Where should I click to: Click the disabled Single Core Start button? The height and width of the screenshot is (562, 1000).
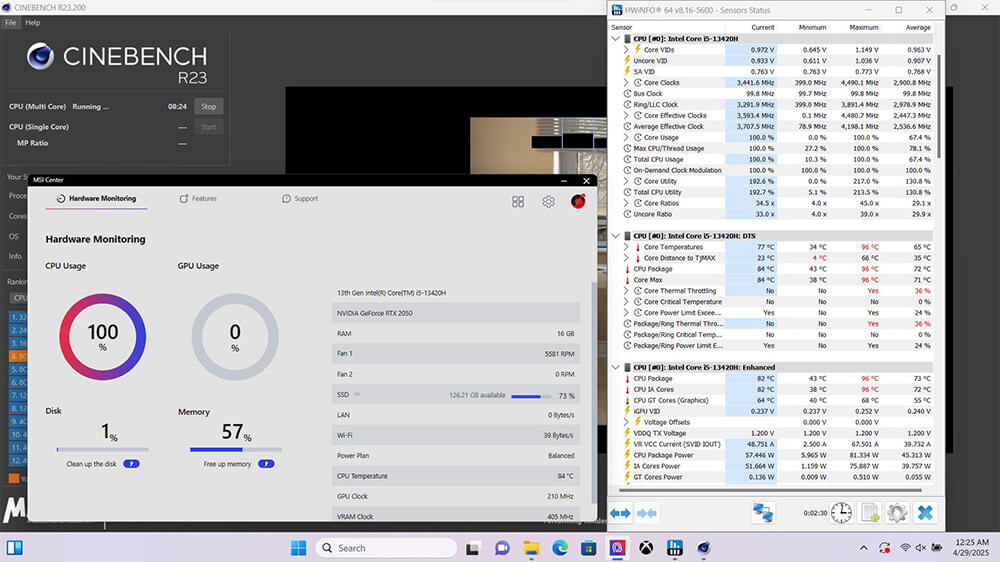point(209,127)
